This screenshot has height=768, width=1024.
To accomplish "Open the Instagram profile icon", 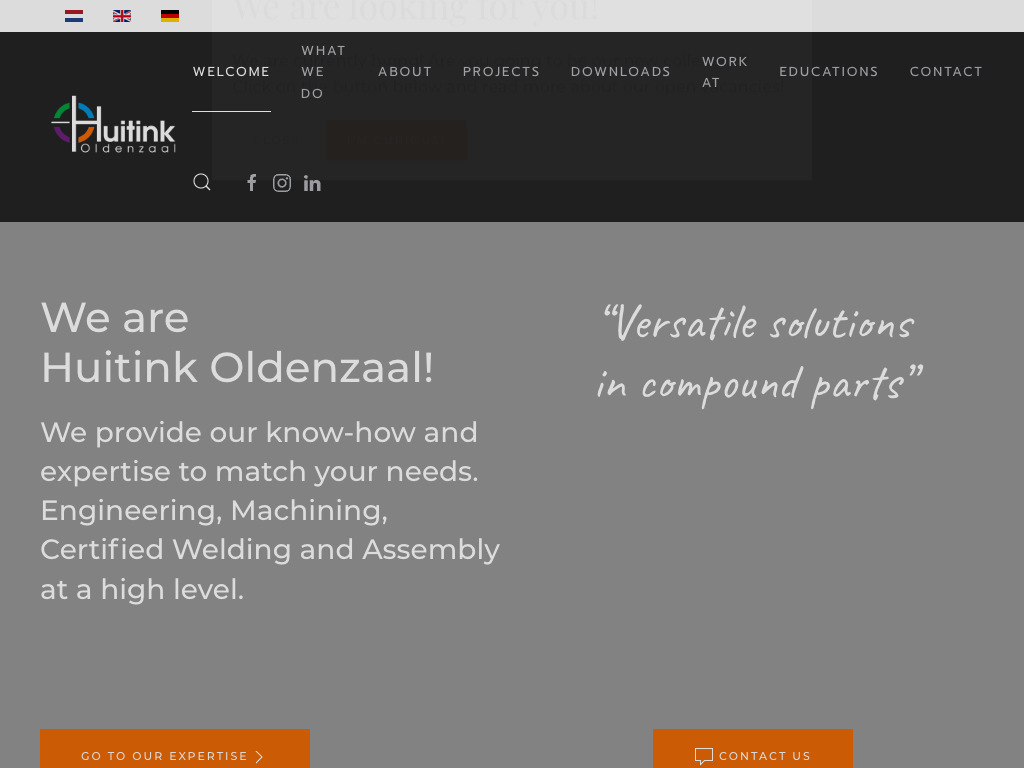I will coord(282,183).
